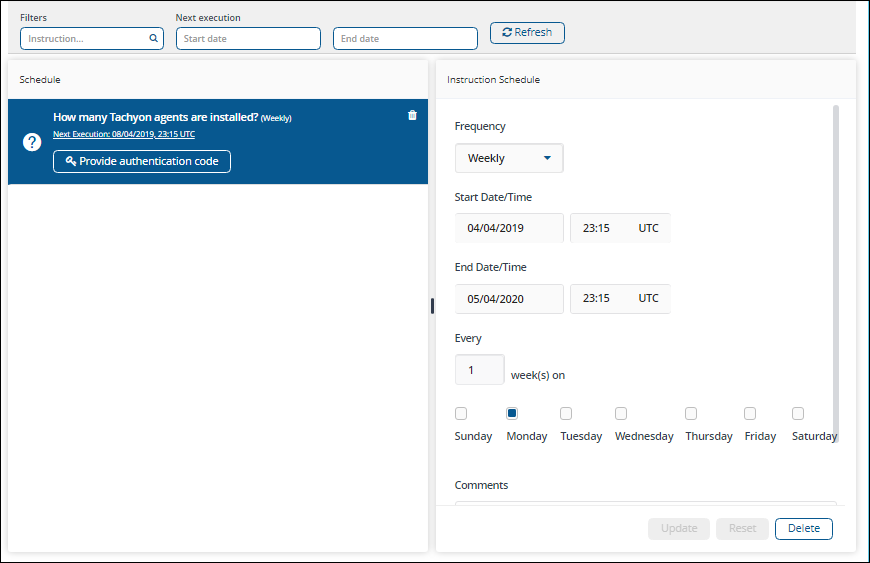This screenshot has width=870, height=563.
Task: Click the search magnifier in Instruction filter
Action: point(153,39)
